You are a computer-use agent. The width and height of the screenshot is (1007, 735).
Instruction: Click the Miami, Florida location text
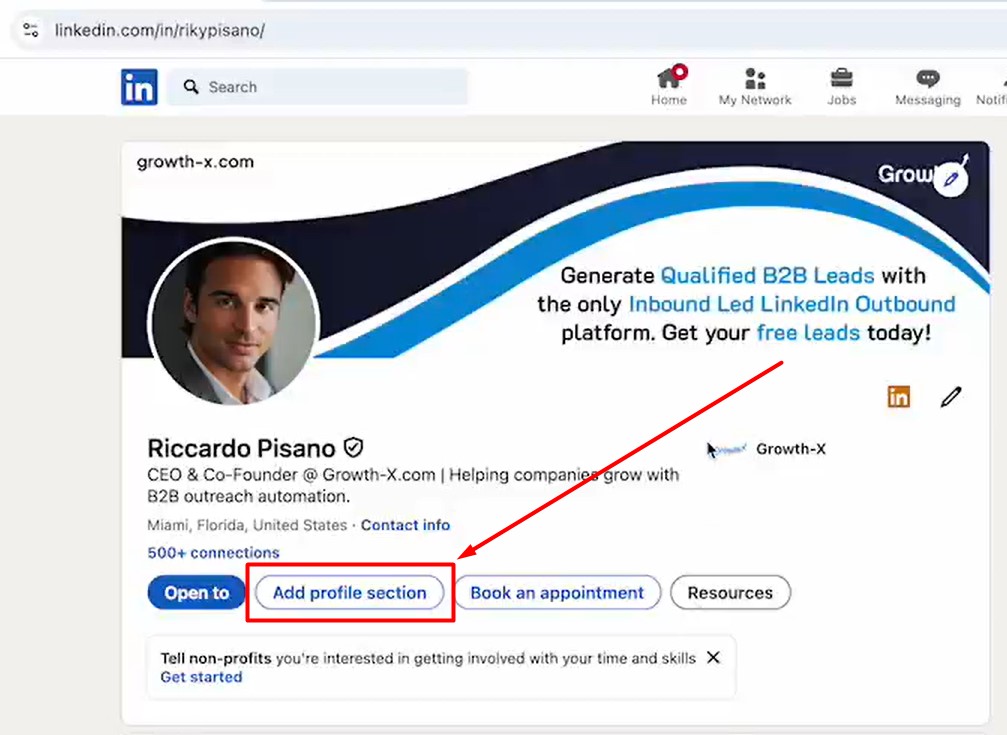coord(247,525)
